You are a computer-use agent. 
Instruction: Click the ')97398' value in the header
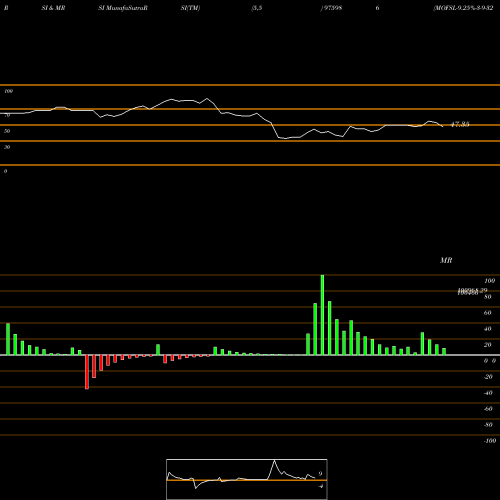331,8
